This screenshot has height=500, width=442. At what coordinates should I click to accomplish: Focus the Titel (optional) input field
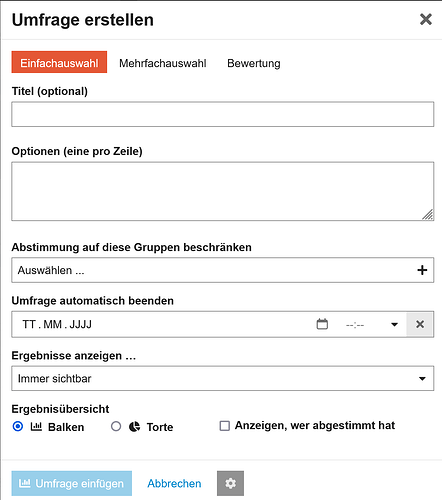(x=223, y=114)
